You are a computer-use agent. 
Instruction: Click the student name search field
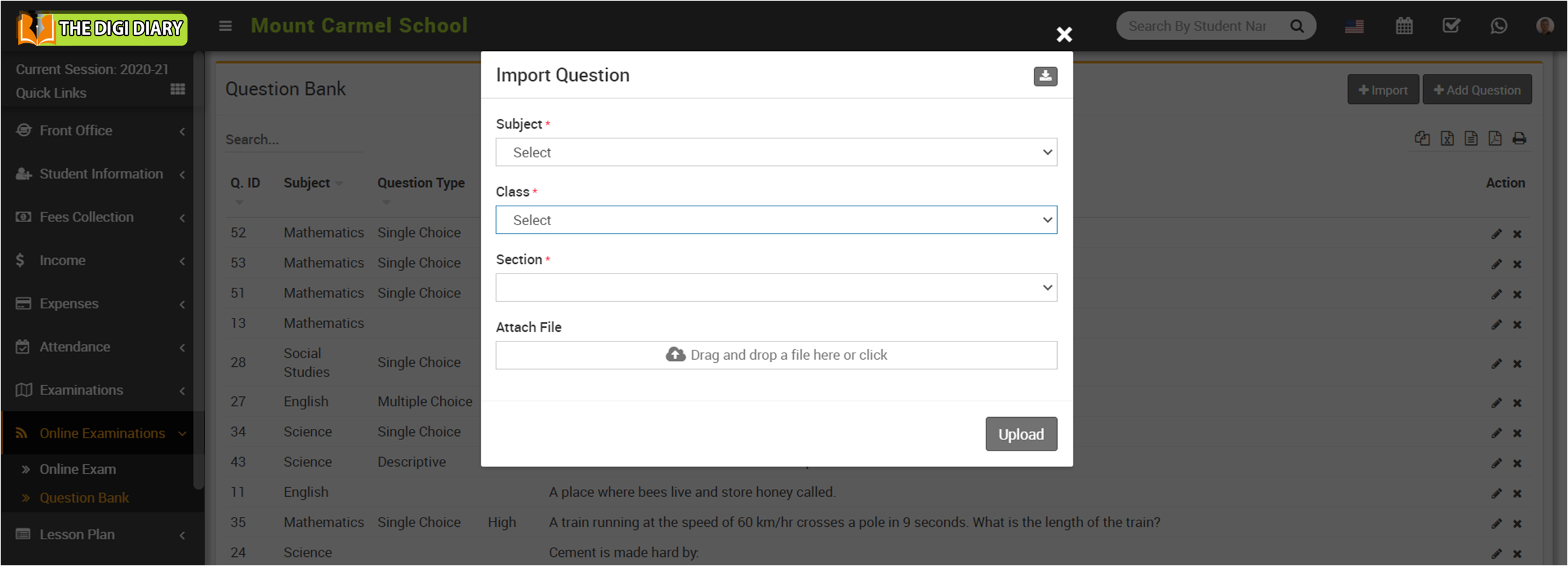(1200, 26)
